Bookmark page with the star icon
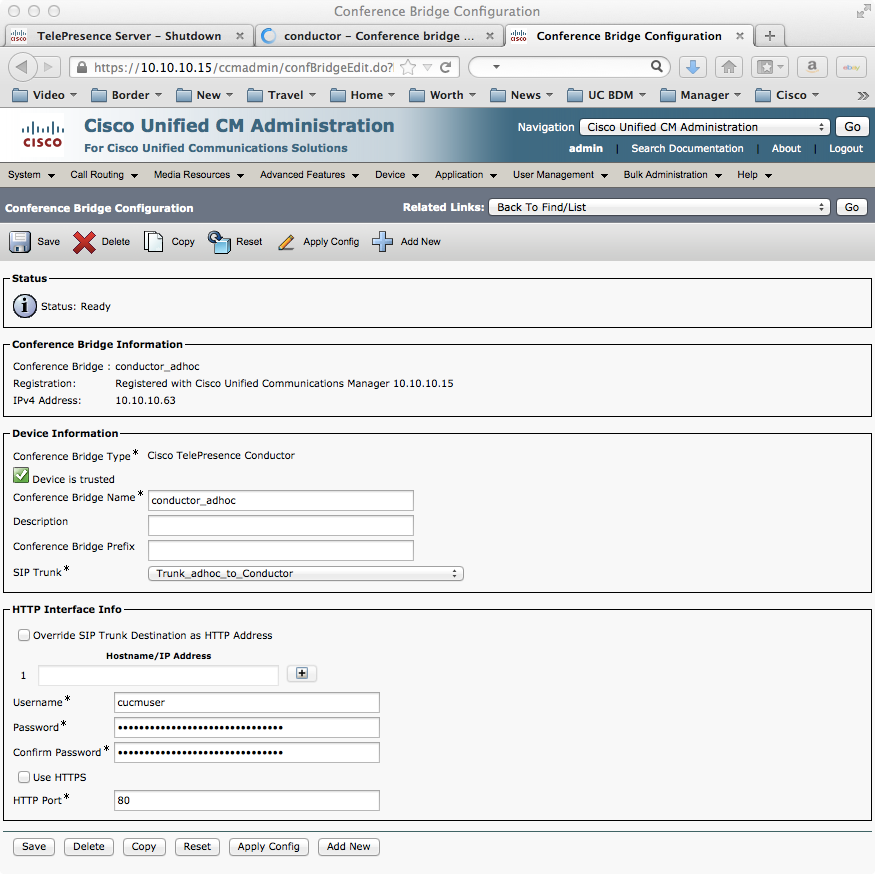Image resolution: width=875 pixels, height=874 pixels. pos(408,68)
